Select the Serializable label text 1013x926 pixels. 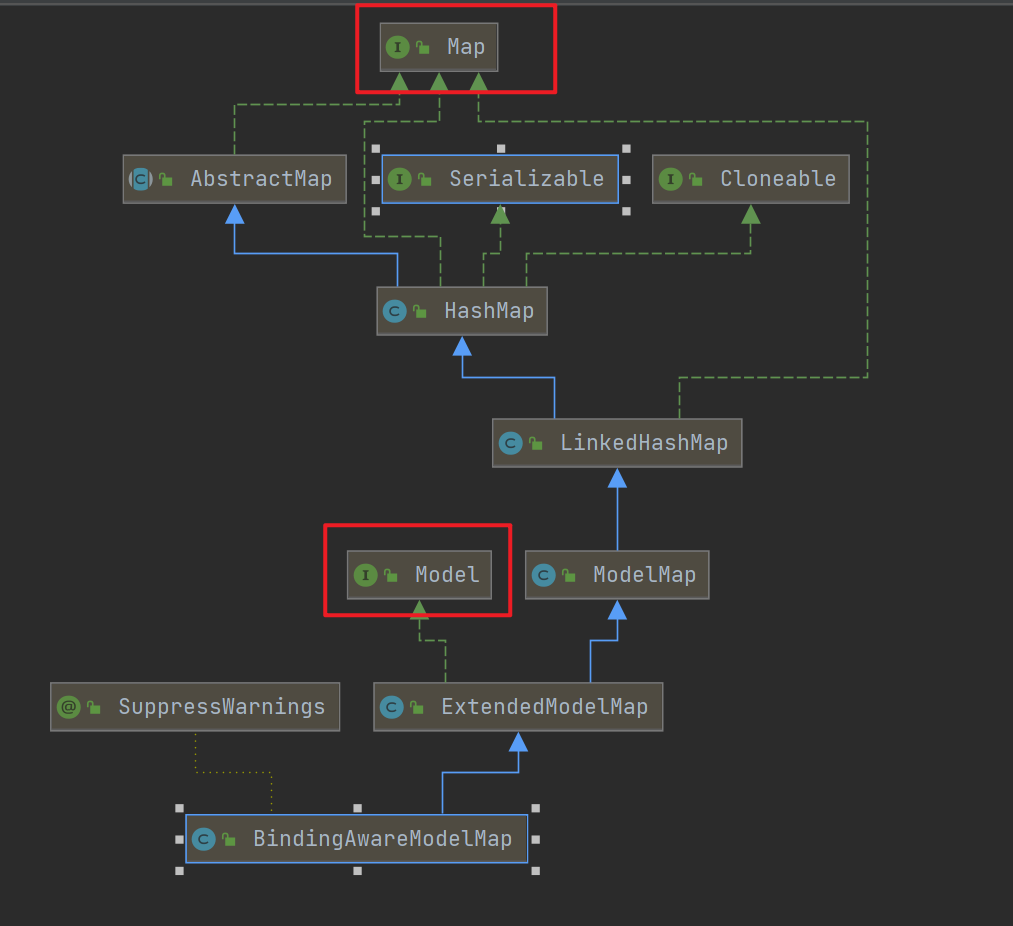[x=526, y=179]
